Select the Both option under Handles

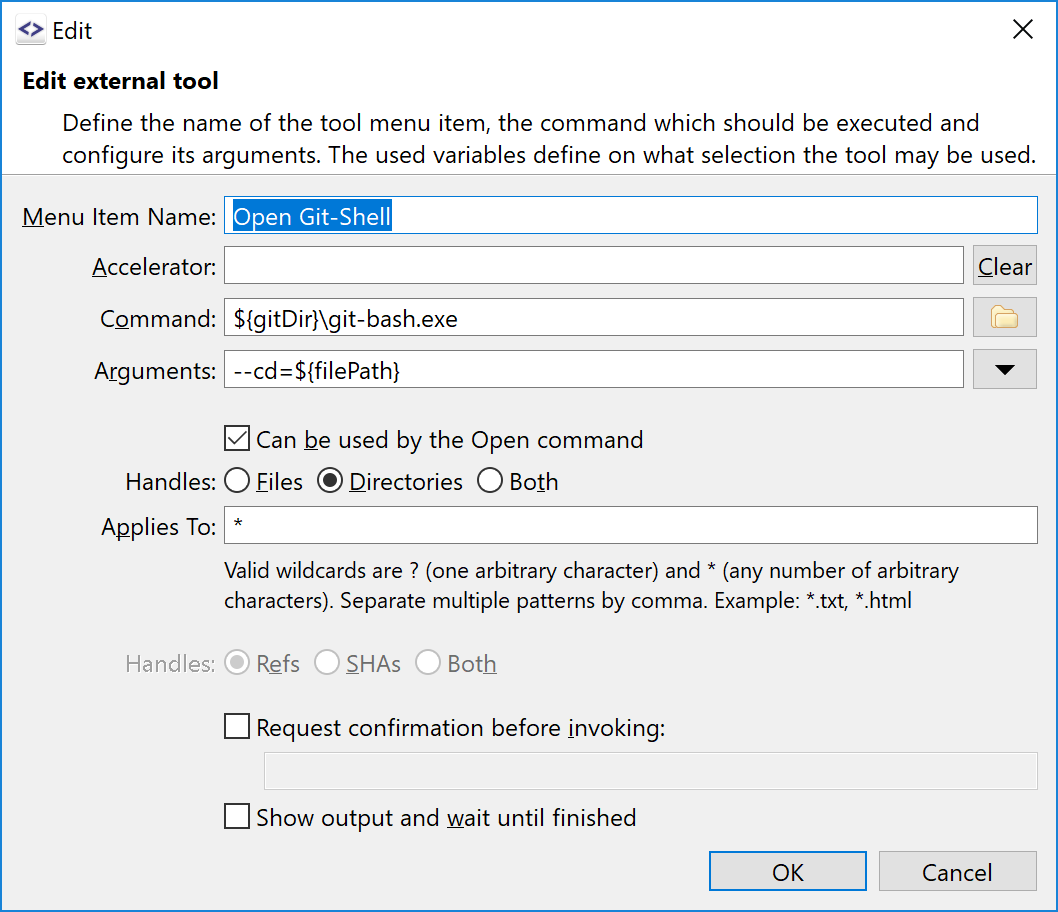point(490,481)
